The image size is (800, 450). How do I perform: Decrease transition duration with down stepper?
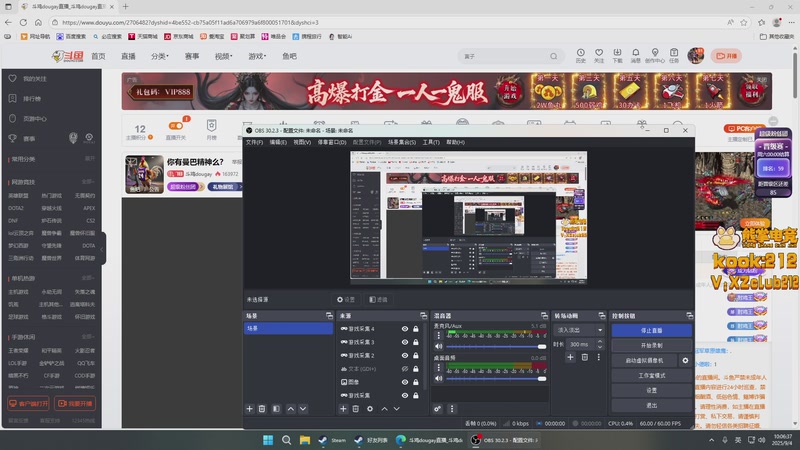[599, 347]
